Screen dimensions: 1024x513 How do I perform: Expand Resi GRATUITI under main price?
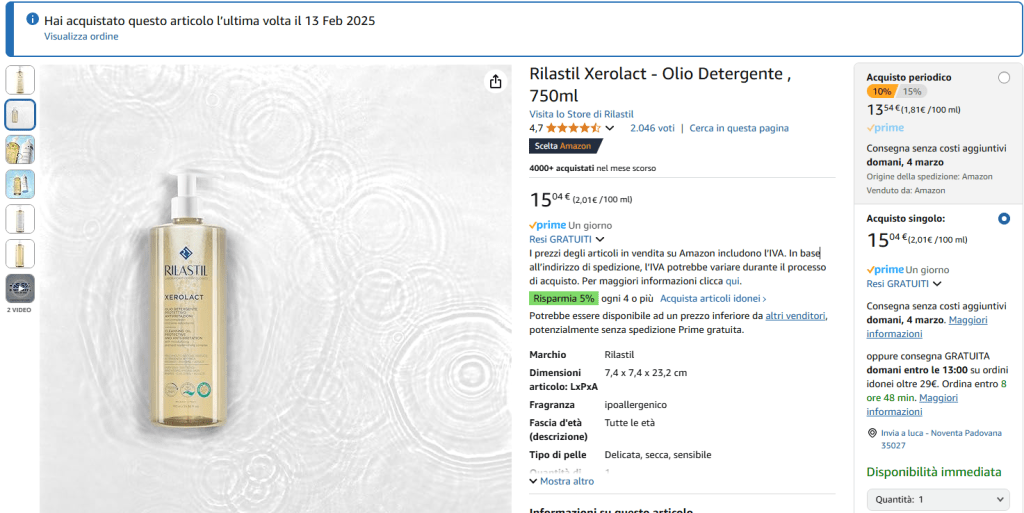coord(566,239)
